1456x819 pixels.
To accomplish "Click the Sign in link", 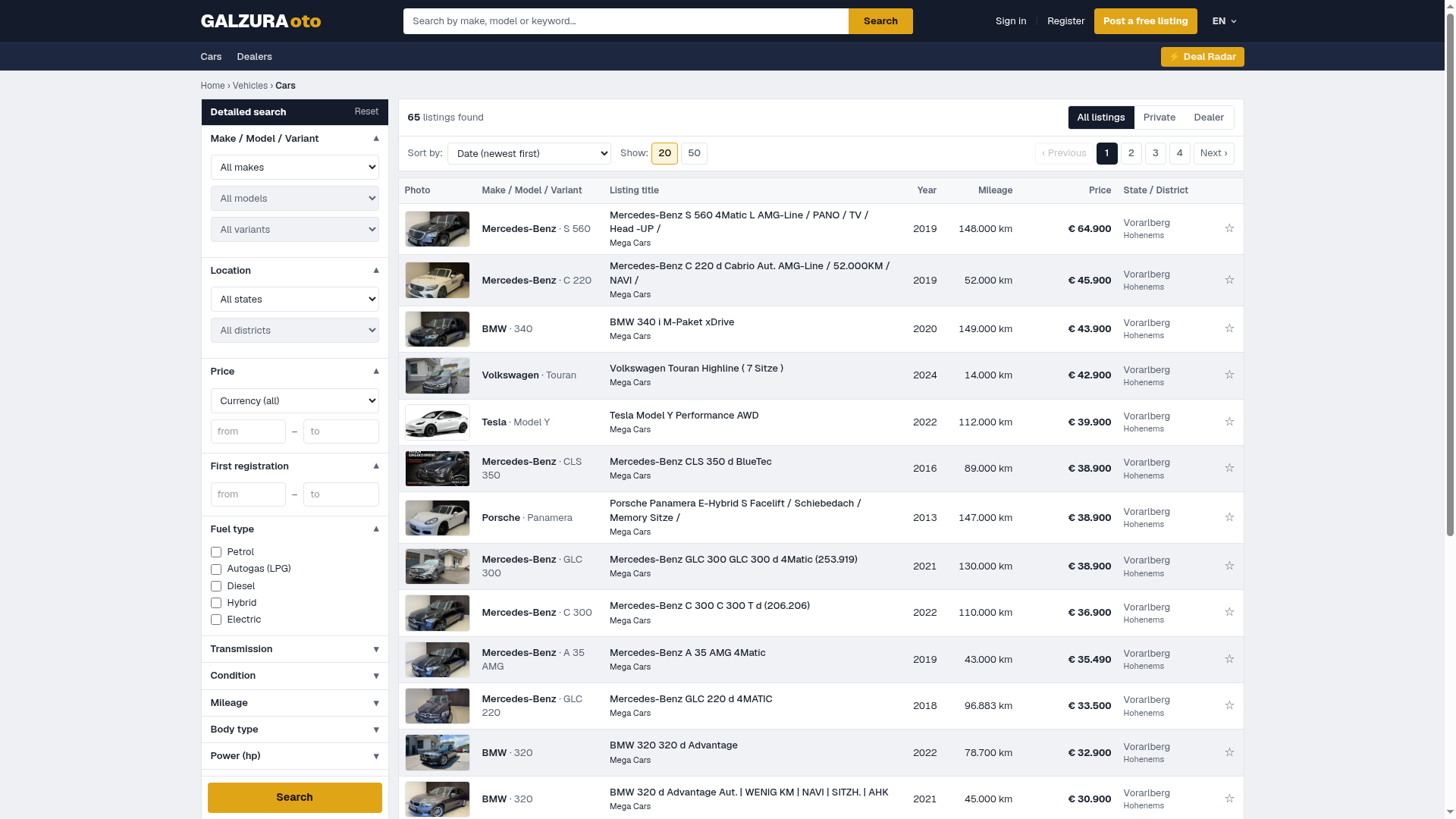I will pyautogui.click(x=1010, y=21).
